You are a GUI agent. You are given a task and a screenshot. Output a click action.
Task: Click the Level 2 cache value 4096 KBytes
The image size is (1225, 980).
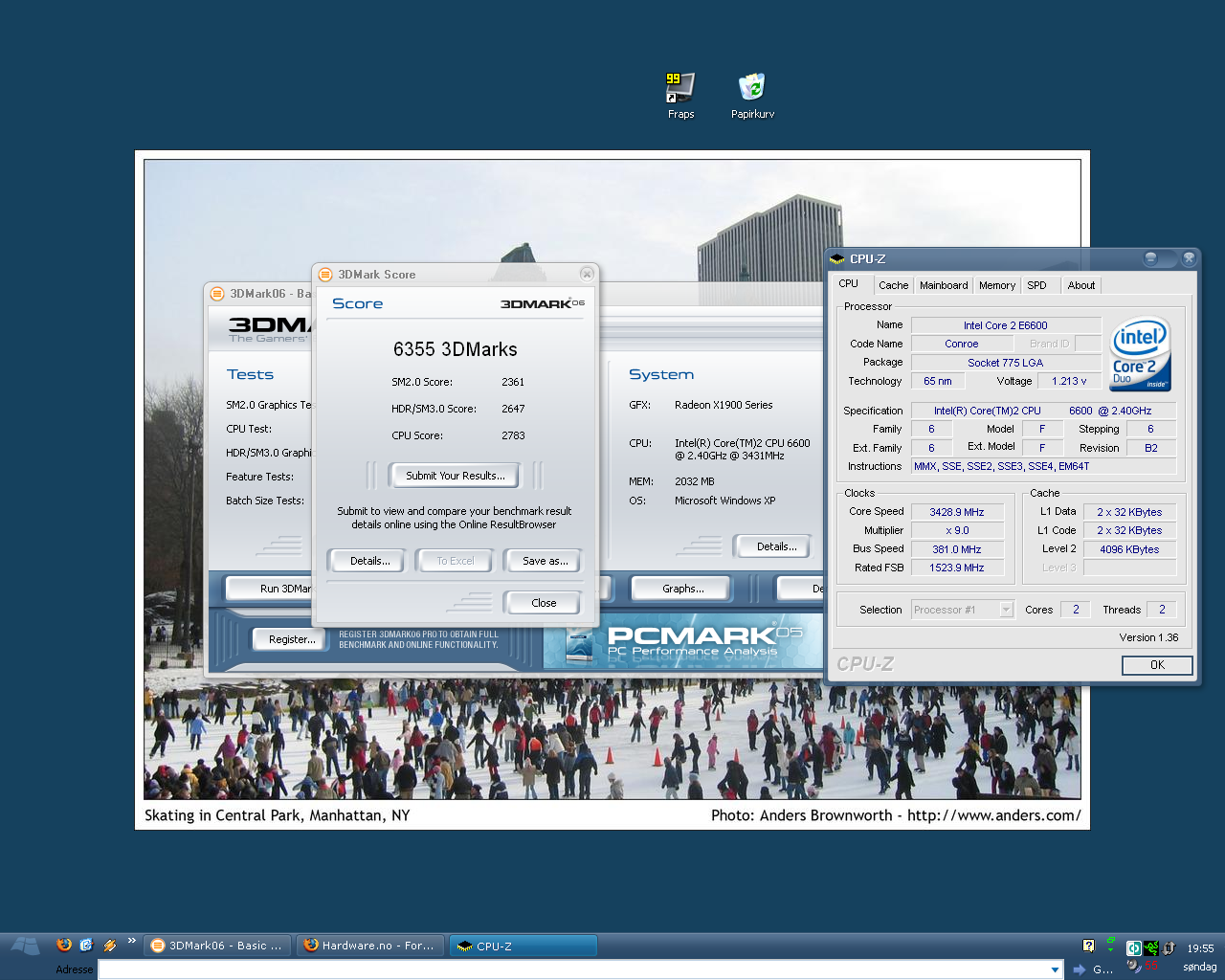tap(1129, 549)
